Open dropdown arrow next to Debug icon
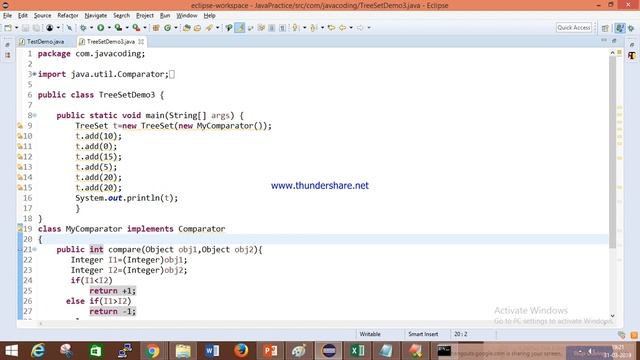This screenshot has height=360, width=640. pos(91,28)
